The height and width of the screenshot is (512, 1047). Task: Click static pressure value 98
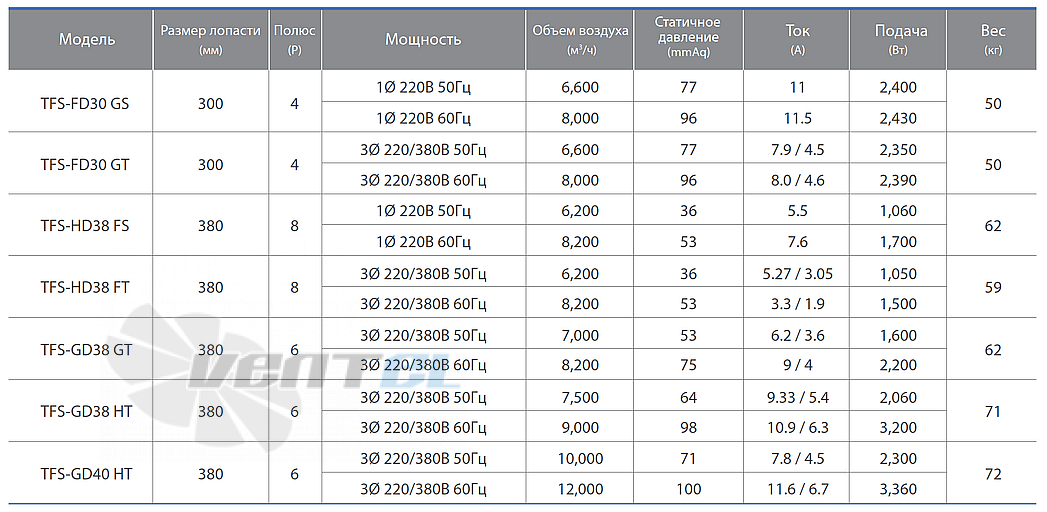tap(688, 428)
